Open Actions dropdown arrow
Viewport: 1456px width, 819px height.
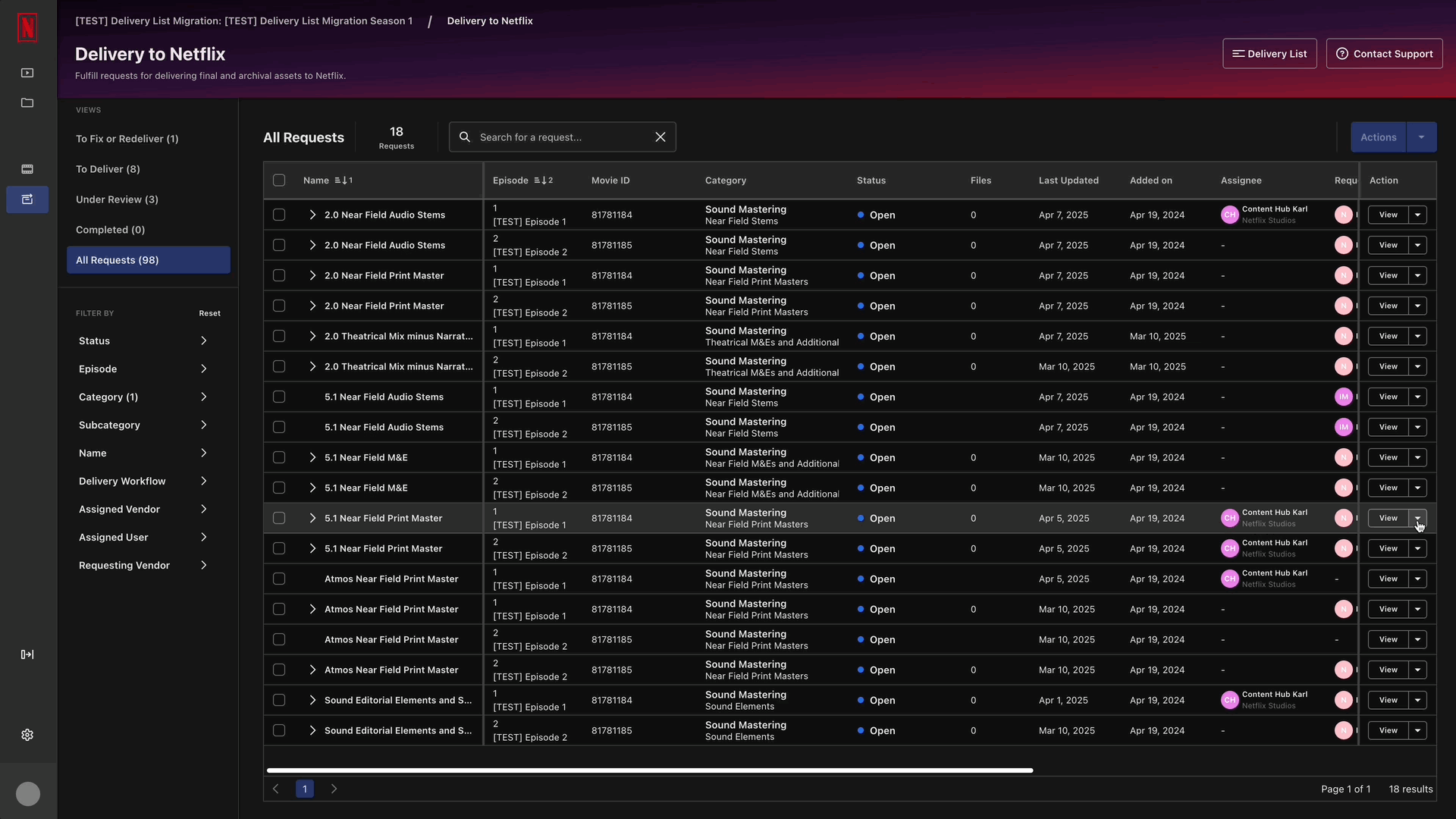[1421, 137]
